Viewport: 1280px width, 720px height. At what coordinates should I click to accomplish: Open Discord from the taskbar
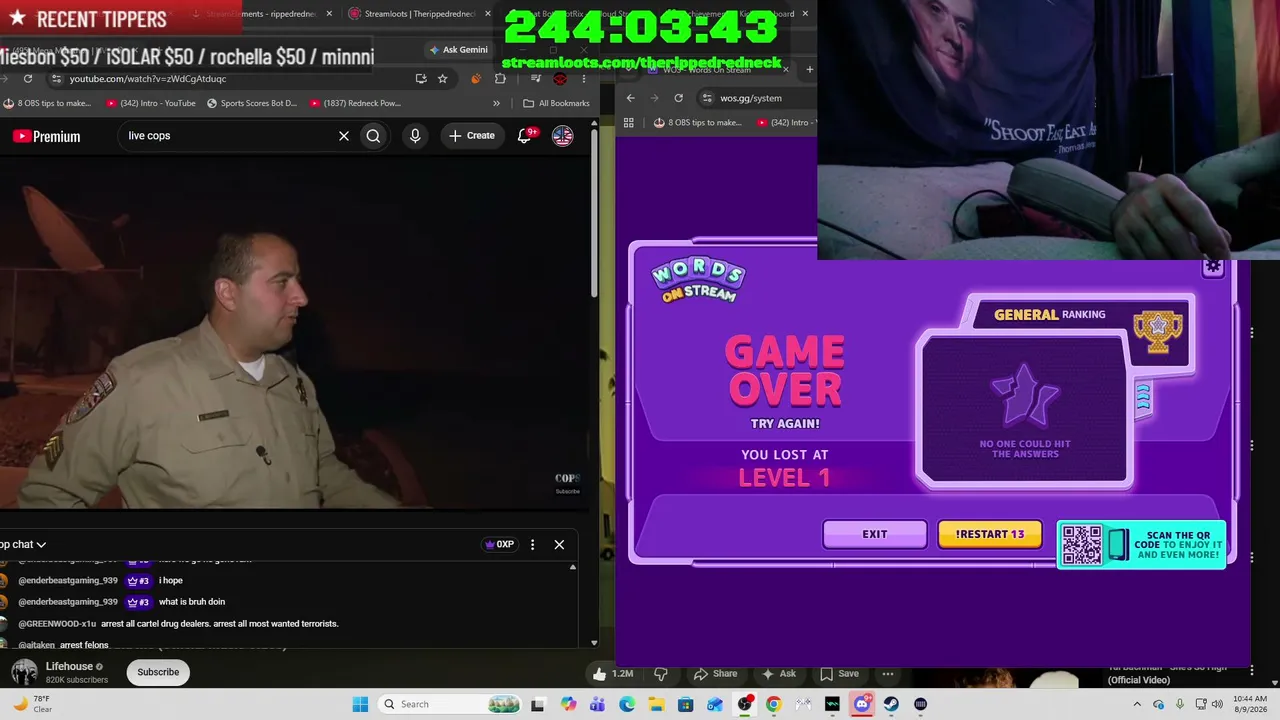[862, 704]
